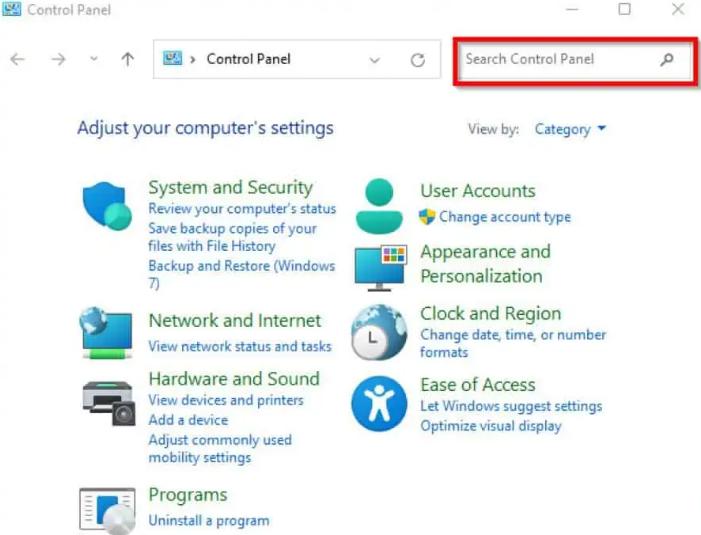The width and height of the screenshot is (701, 535).
Task: Open System and Security category
Action: (x=230, y=187)
